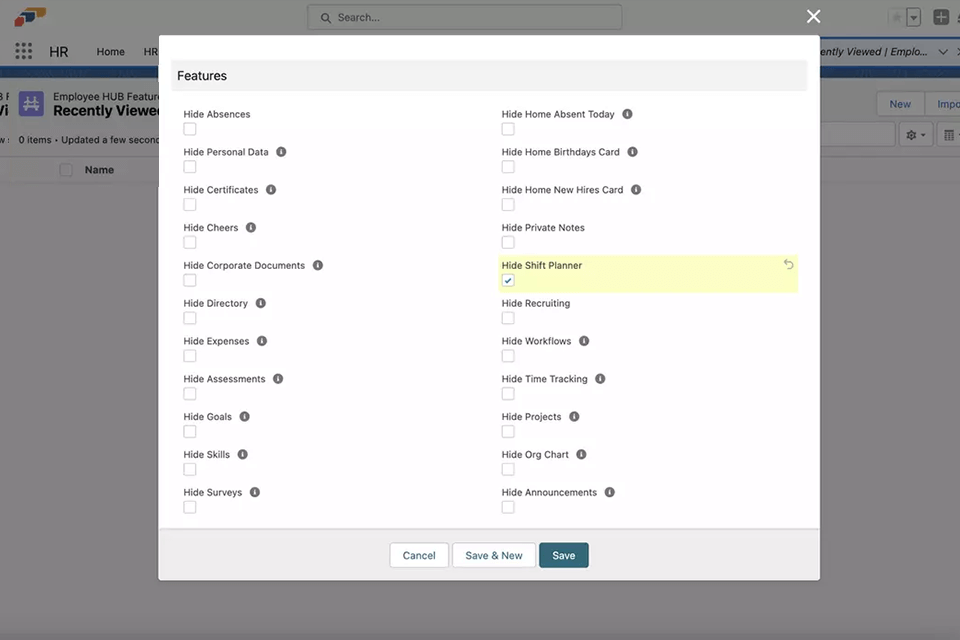
Task: Check the Hide Skills checkbox
Action: click(190, 470)
